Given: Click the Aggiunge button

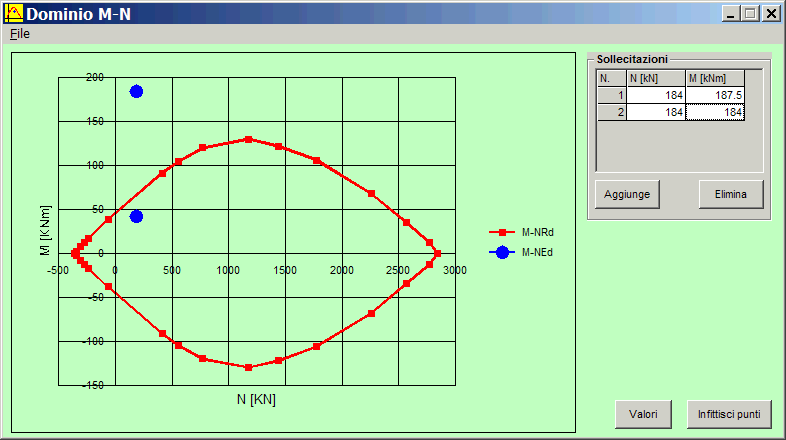Looking at the screenshot, I should pos(627,194).
